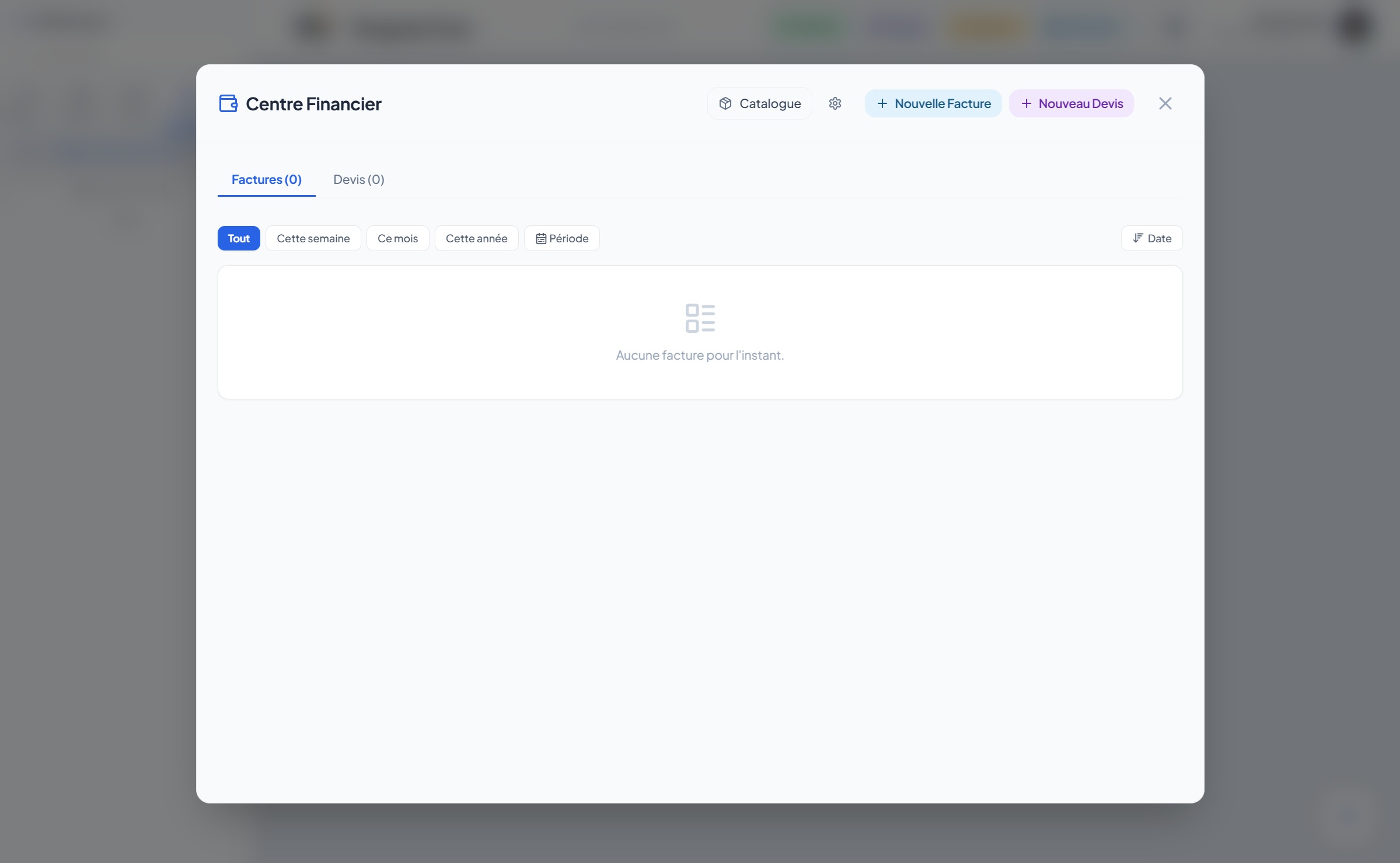The height and width of the screenshot is (863, 1400).
Task: Create a new invoice with Nouvelle Facture
Action: coord(933,103)
